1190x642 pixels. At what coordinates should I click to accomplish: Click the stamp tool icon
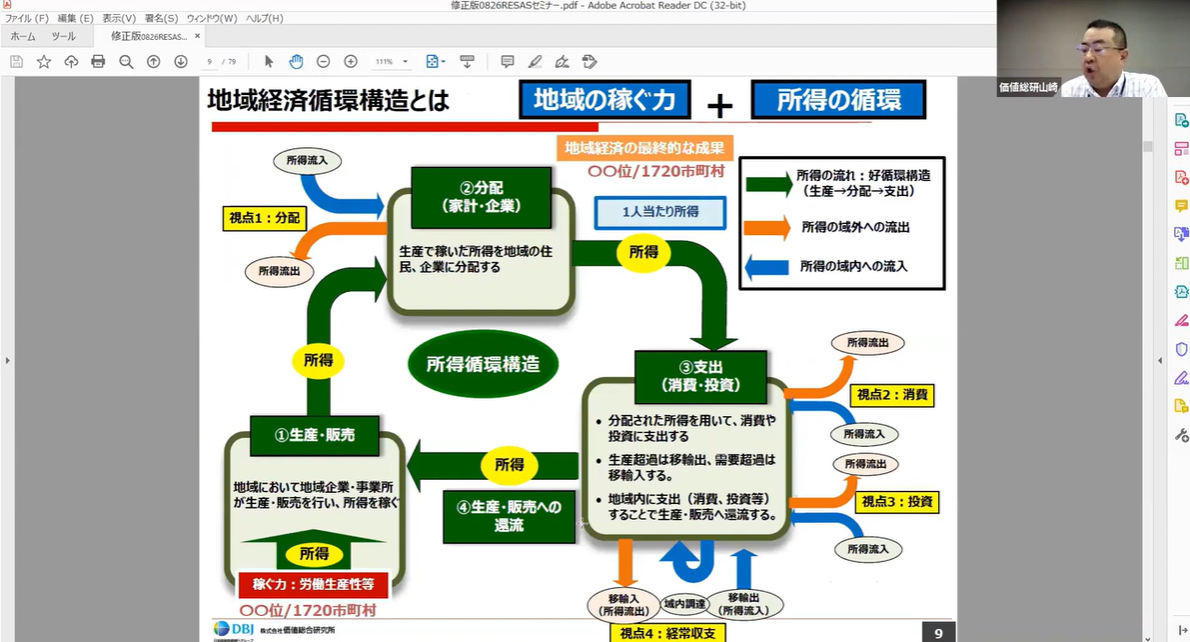[590, 61]
